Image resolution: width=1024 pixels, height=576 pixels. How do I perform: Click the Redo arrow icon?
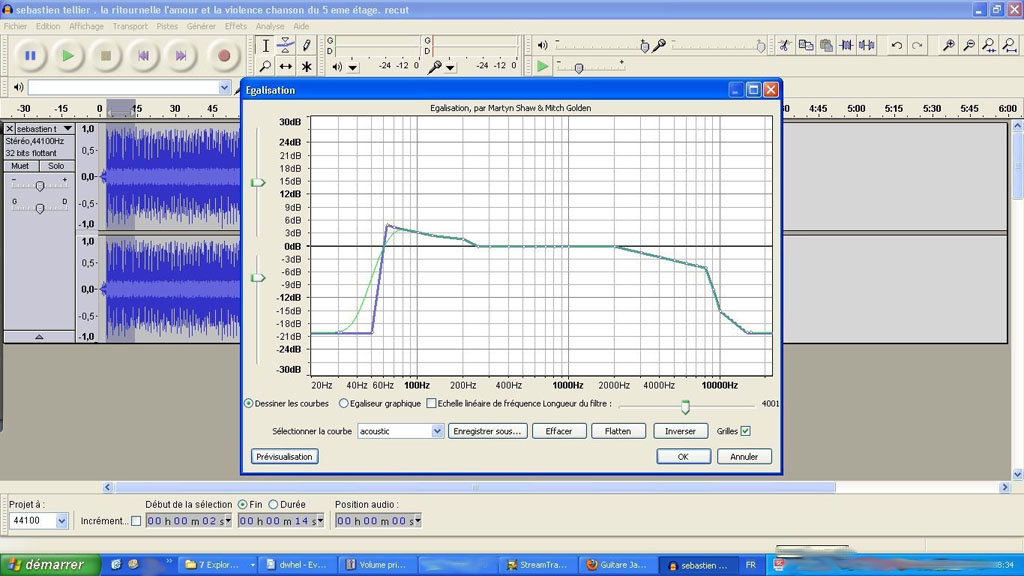pyautogui.click(x=917, y=45)
